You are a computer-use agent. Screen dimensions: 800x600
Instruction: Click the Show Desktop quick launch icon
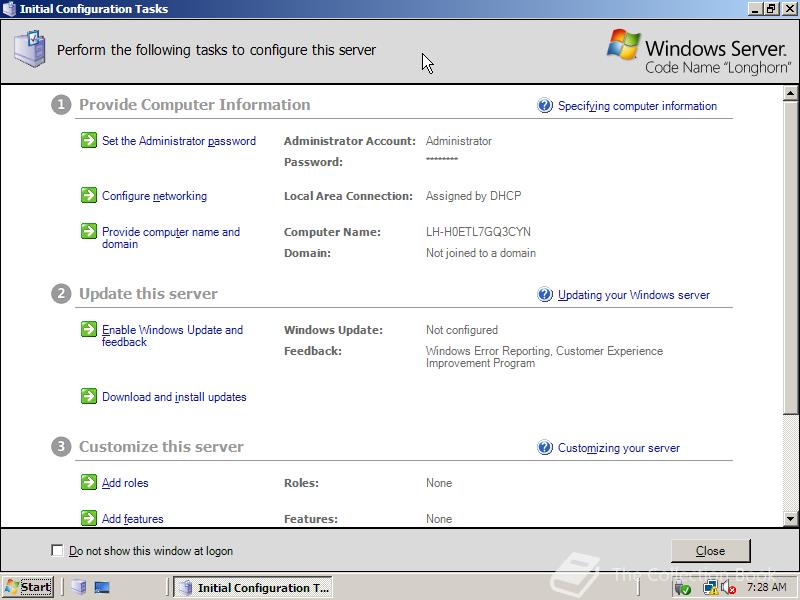[x=102, y=587]
